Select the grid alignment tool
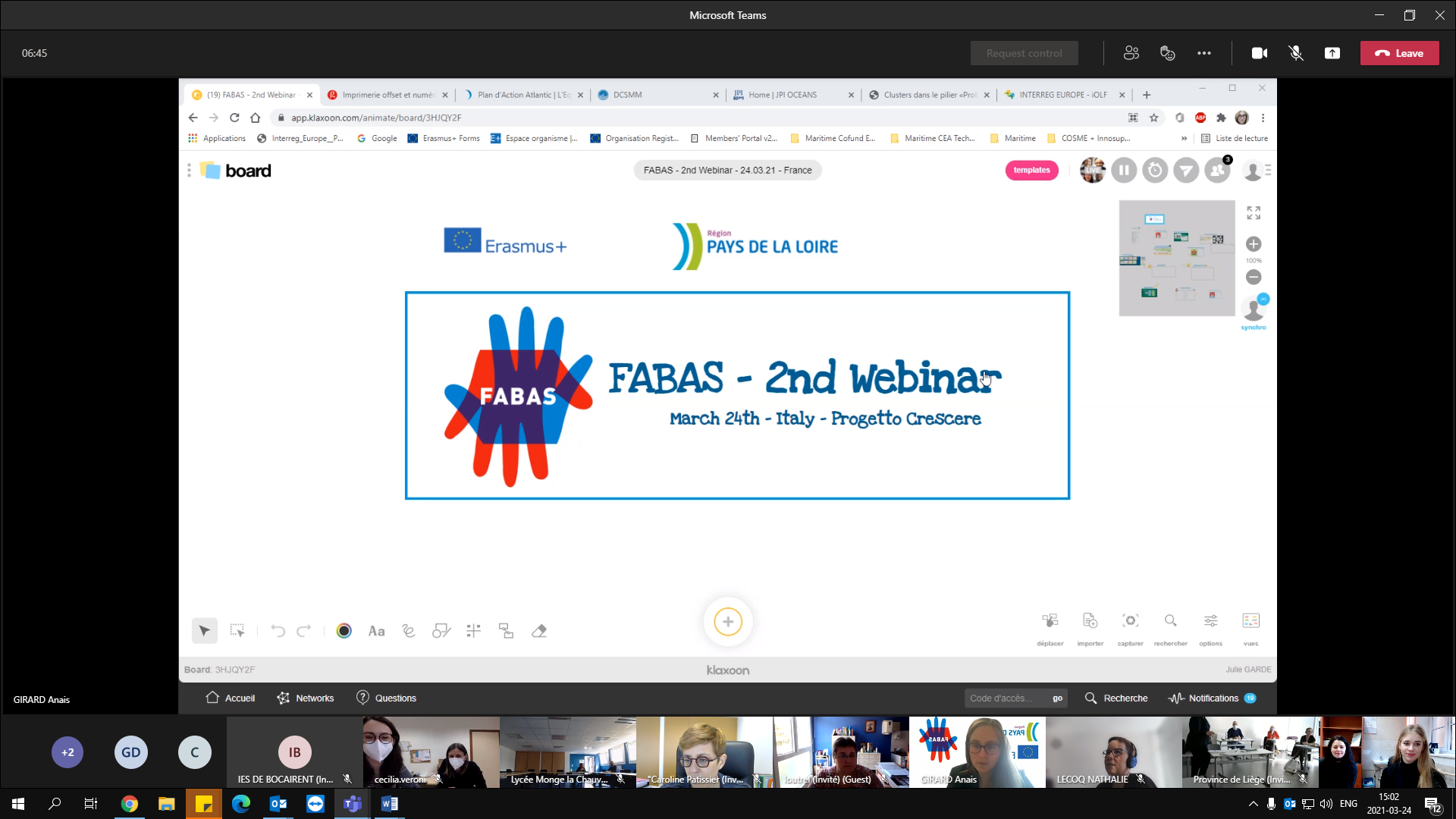The image size is (1456, 819). click(x=474, y=631)
